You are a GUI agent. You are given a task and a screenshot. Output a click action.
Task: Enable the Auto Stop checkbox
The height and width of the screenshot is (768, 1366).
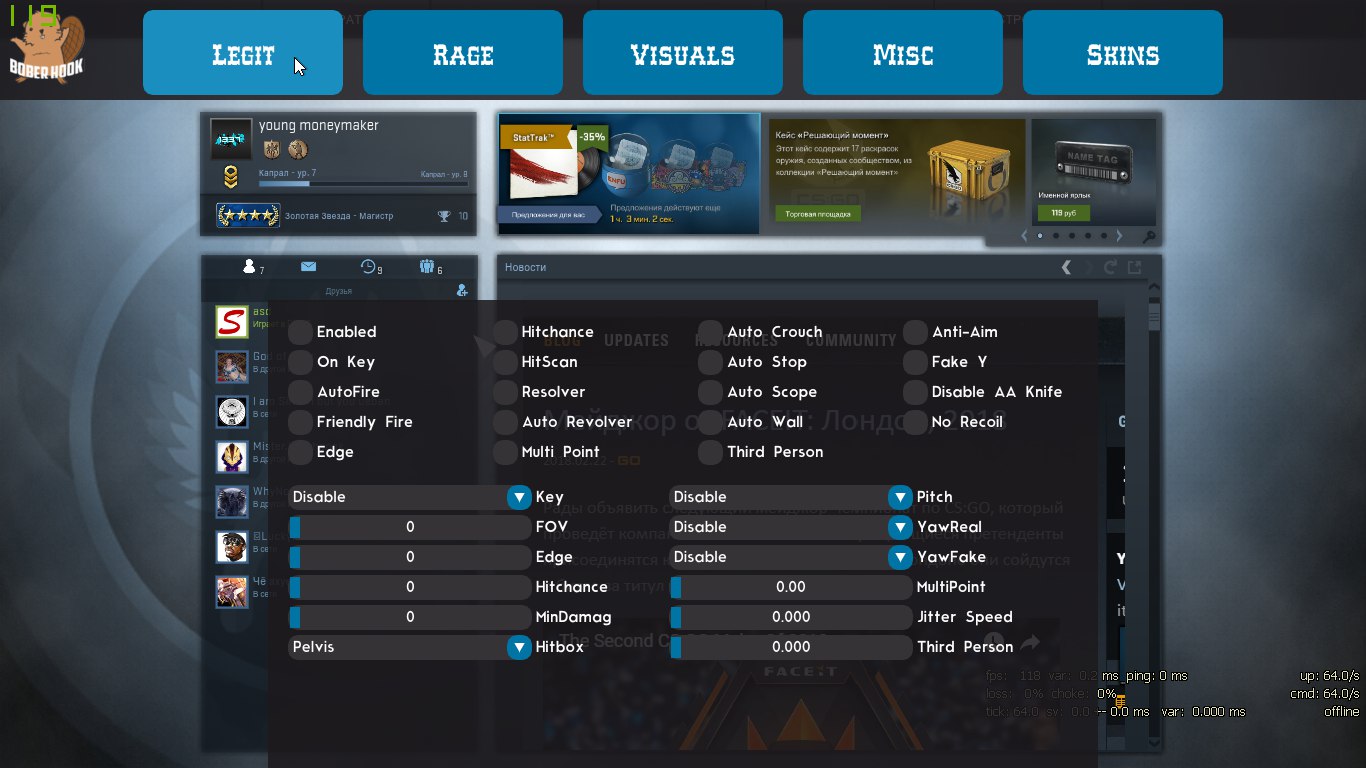pos(710,362)
